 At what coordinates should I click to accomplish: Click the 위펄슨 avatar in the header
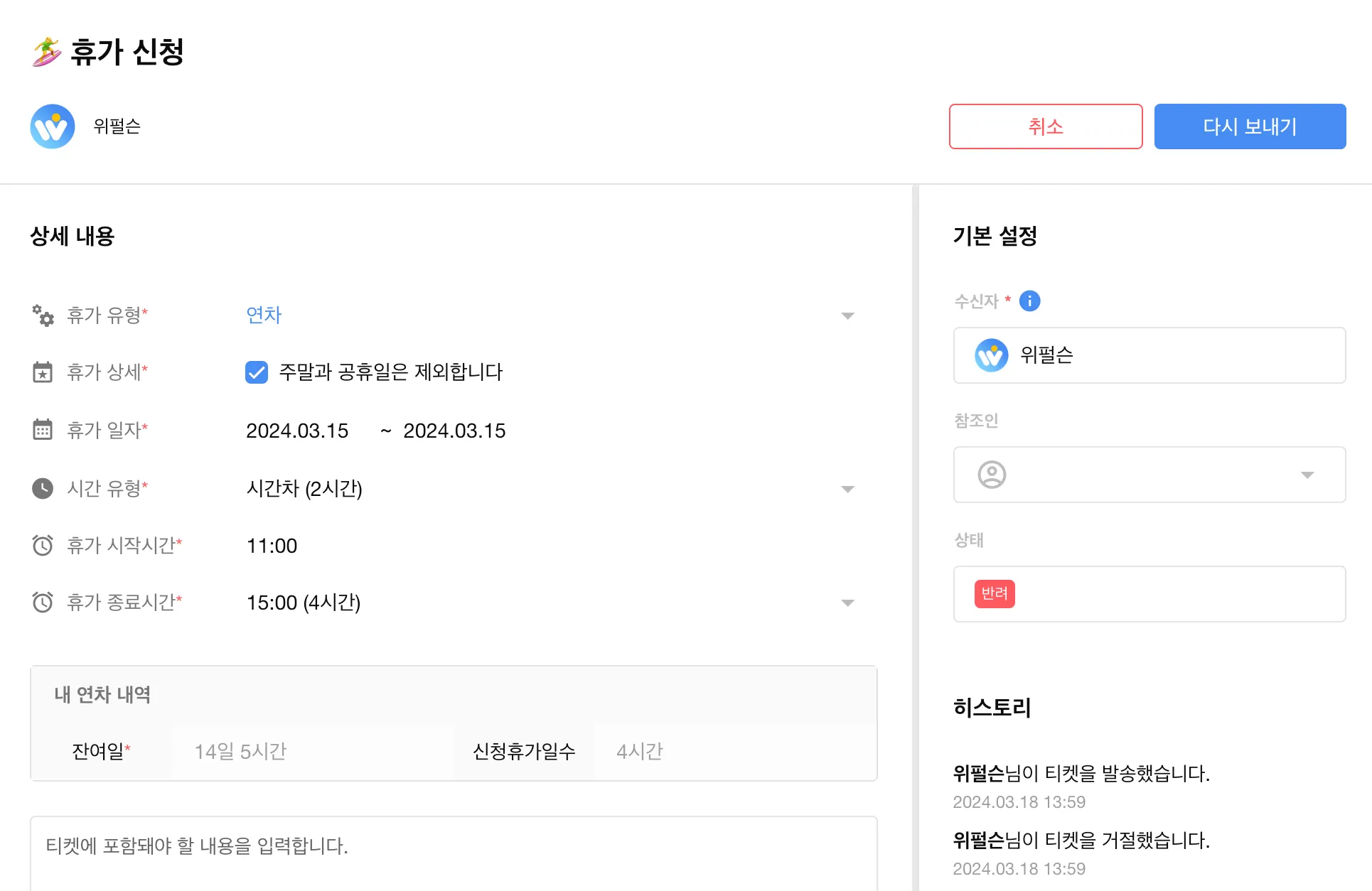(53, 126)
